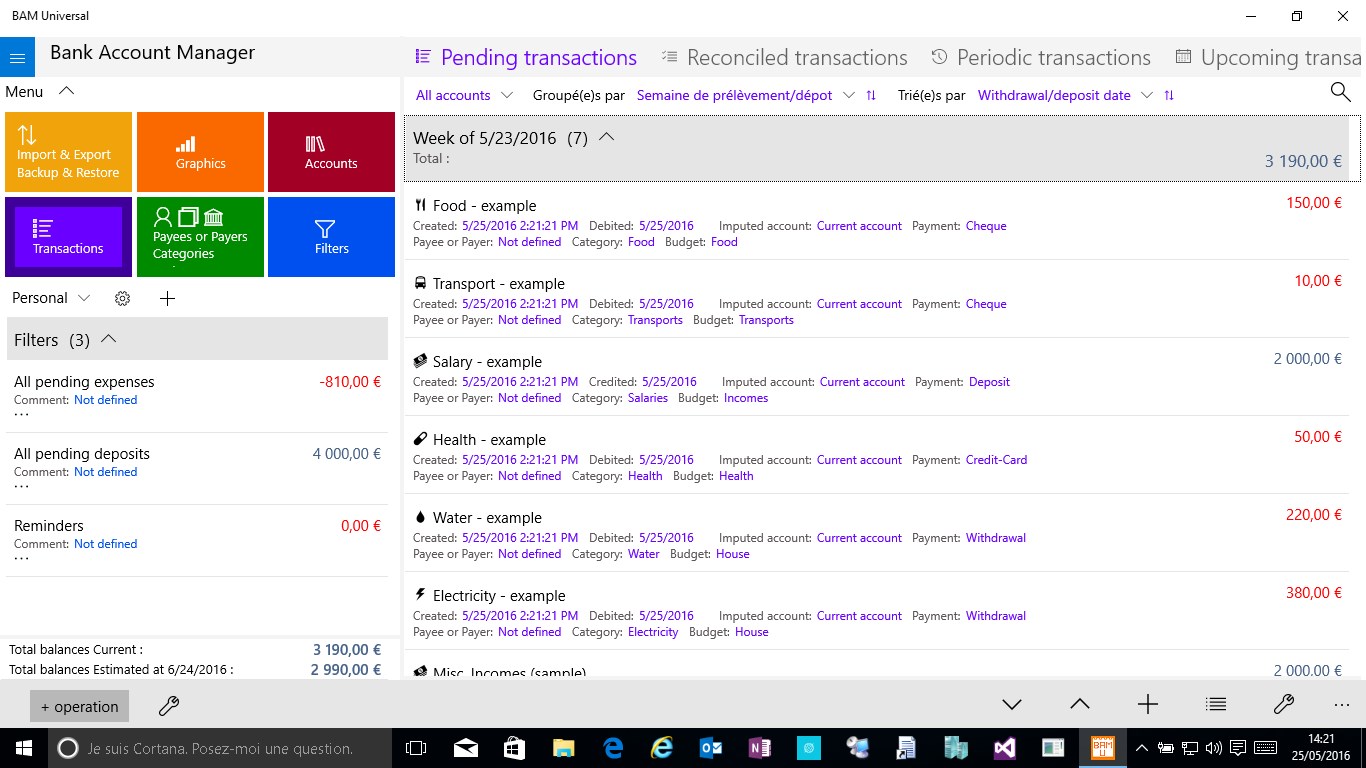Click list view icon in bottom bar
This screenshot has height=768, width=1366.
point(1216,704)
